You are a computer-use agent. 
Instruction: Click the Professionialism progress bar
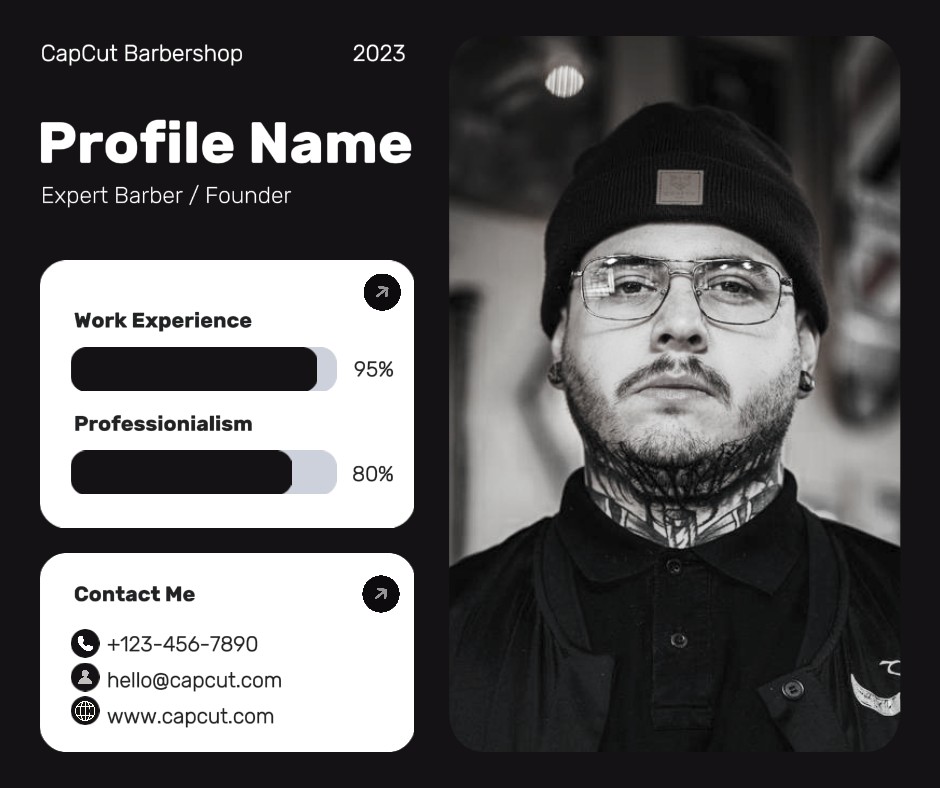click(203, 472)
